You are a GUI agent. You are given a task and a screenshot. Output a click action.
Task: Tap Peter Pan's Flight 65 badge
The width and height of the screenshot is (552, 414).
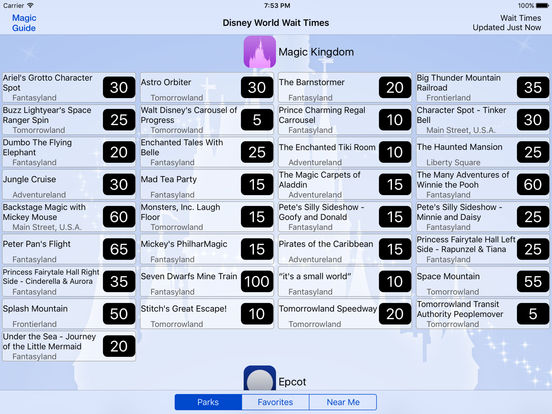coord(119,249)
